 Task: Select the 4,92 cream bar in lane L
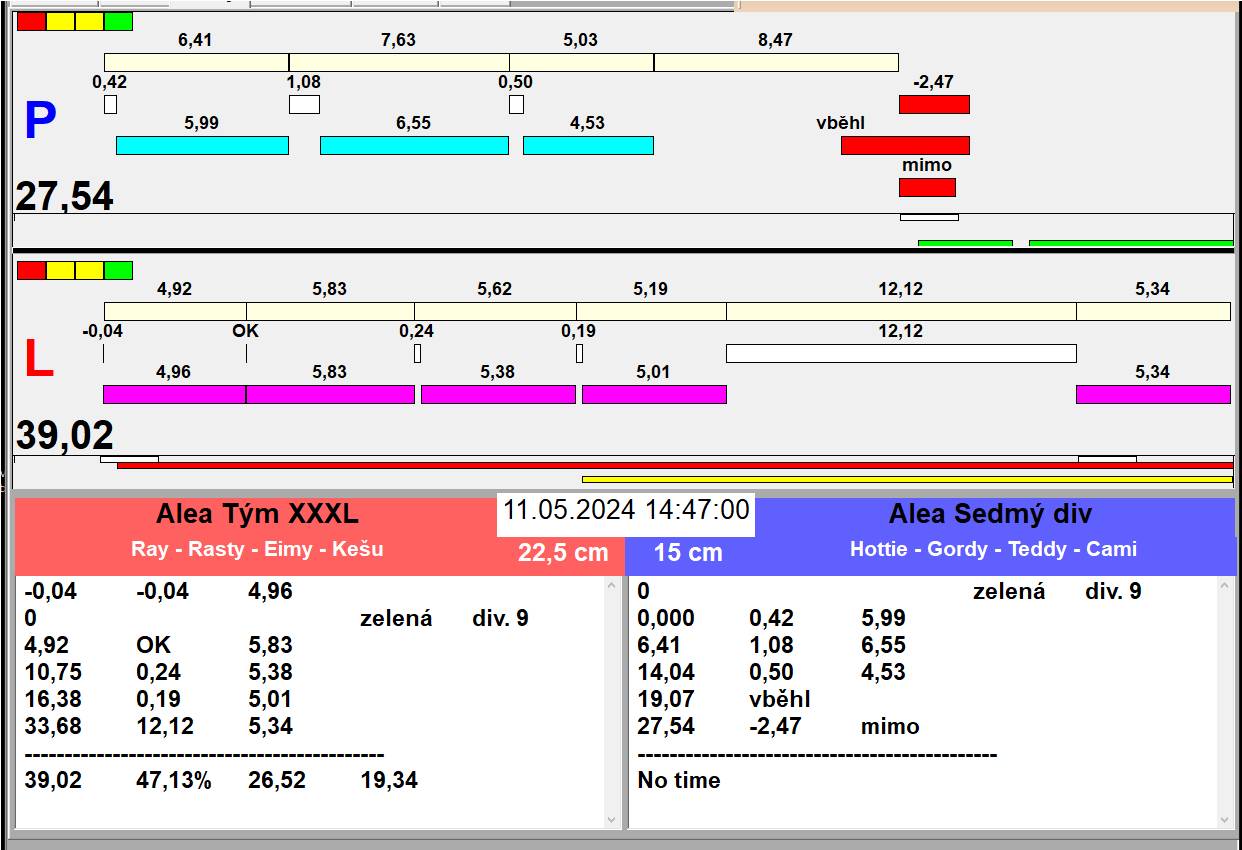click(x=175, y=311)
